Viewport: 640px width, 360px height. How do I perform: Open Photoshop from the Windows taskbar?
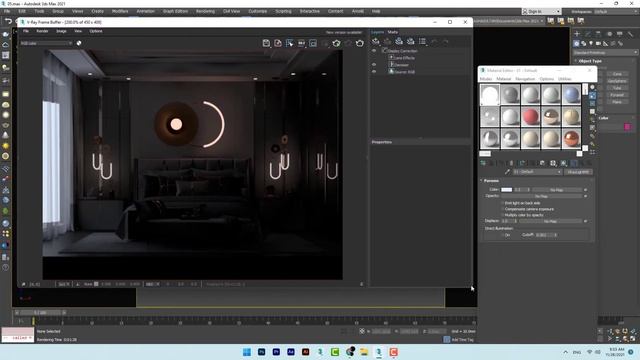[262, 352]
